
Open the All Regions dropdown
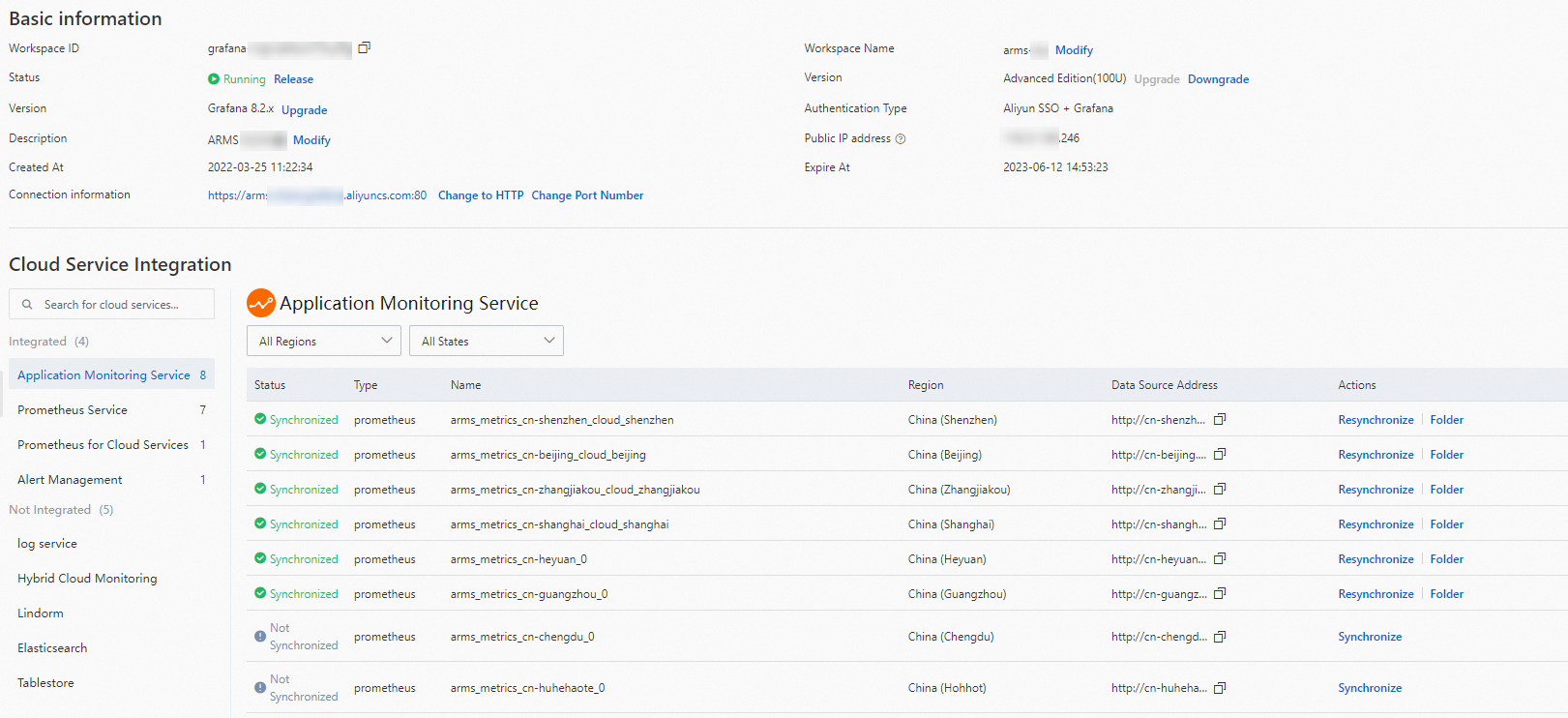click(324, 341)
